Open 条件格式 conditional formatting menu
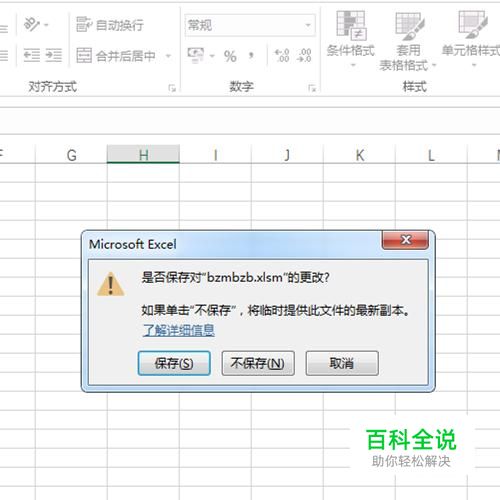 [x=351, y=39]
